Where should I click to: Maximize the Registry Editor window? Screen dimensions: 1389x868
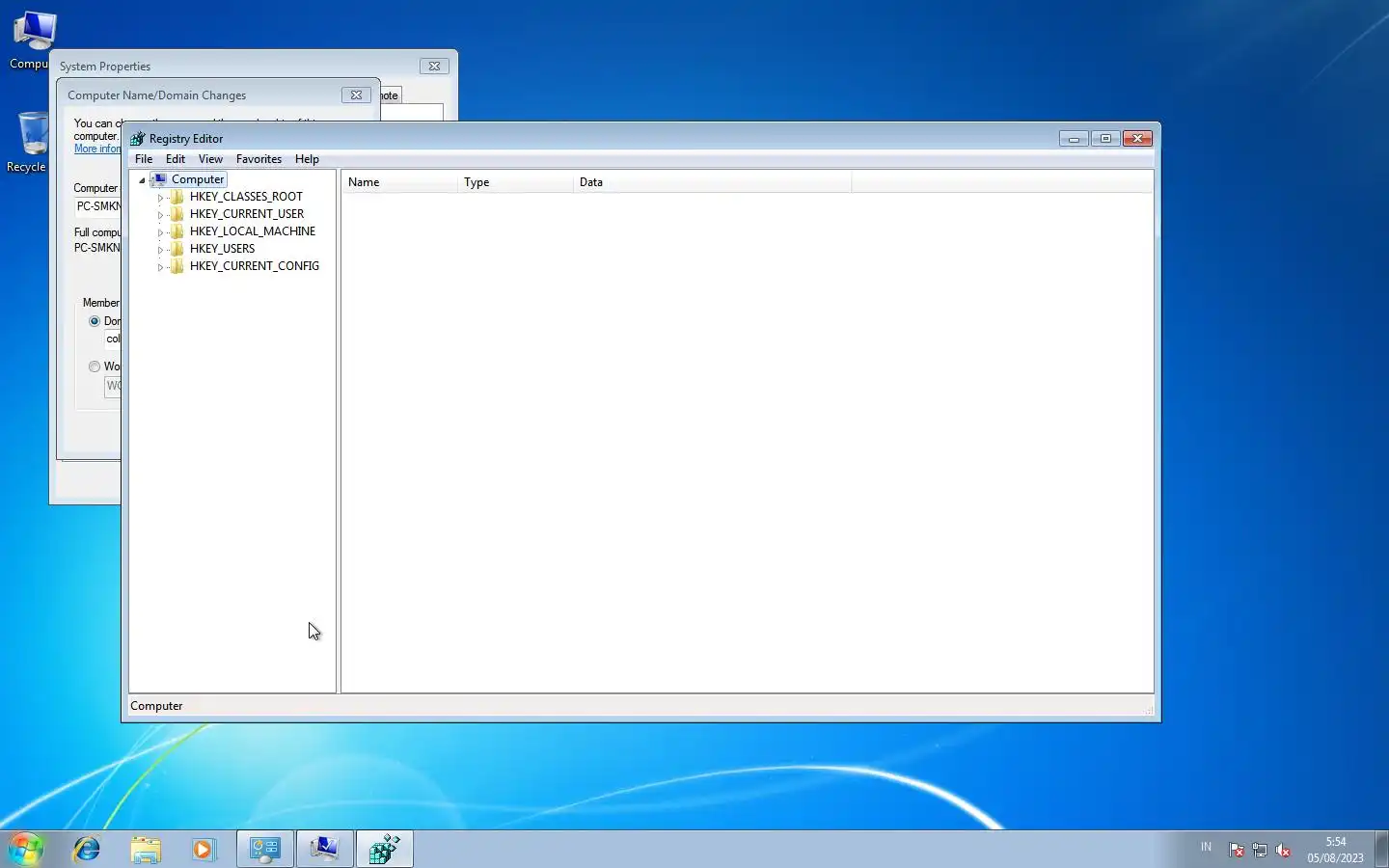[x=1105, y=139]
